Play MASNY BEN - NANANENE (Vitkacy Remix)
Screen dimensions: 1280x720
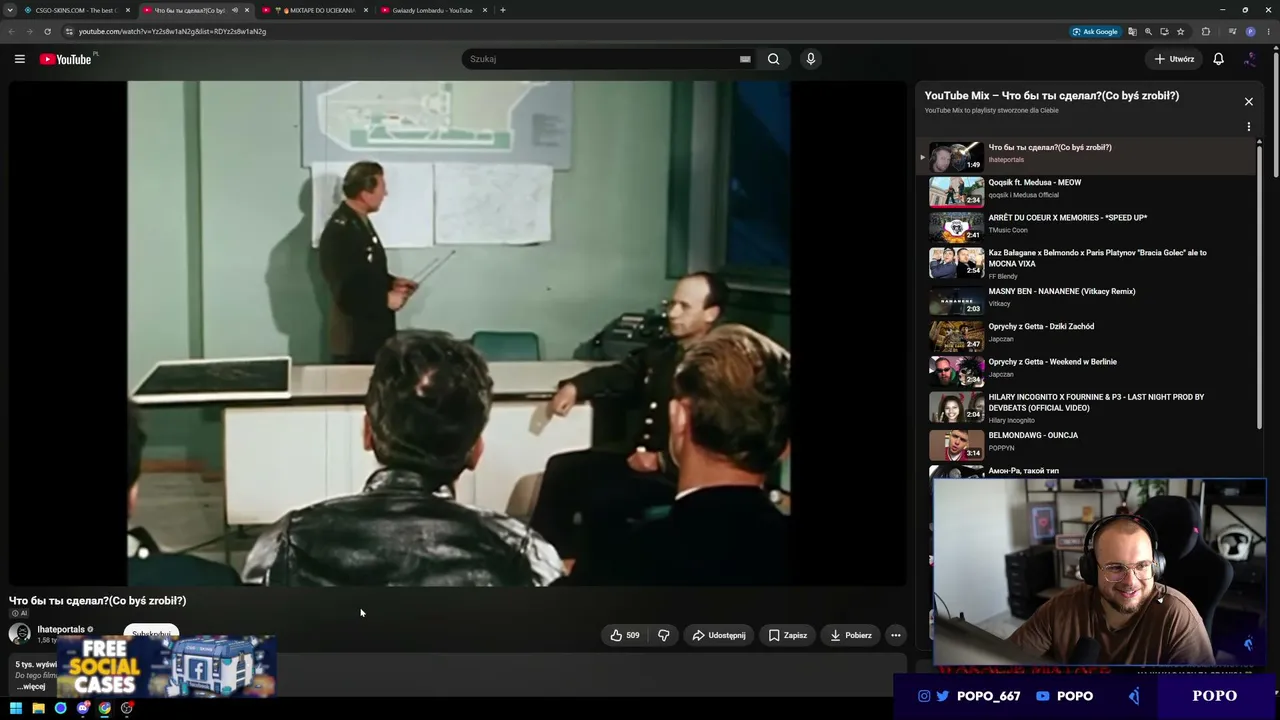pyautogui.click(x=1088, y=300)
